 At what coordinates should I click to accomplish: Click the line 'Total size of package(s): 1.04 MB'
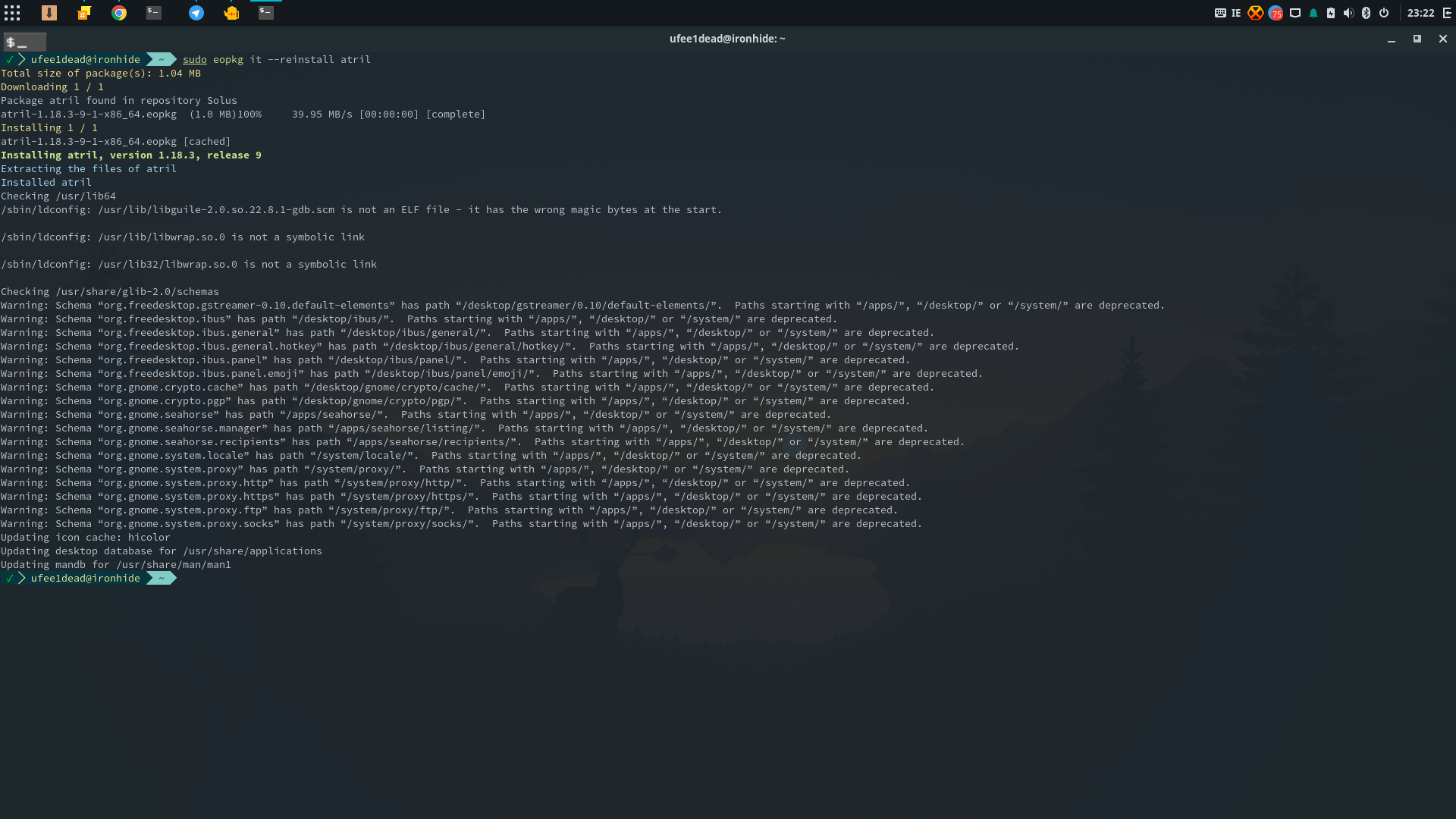(x=101, y=74)
